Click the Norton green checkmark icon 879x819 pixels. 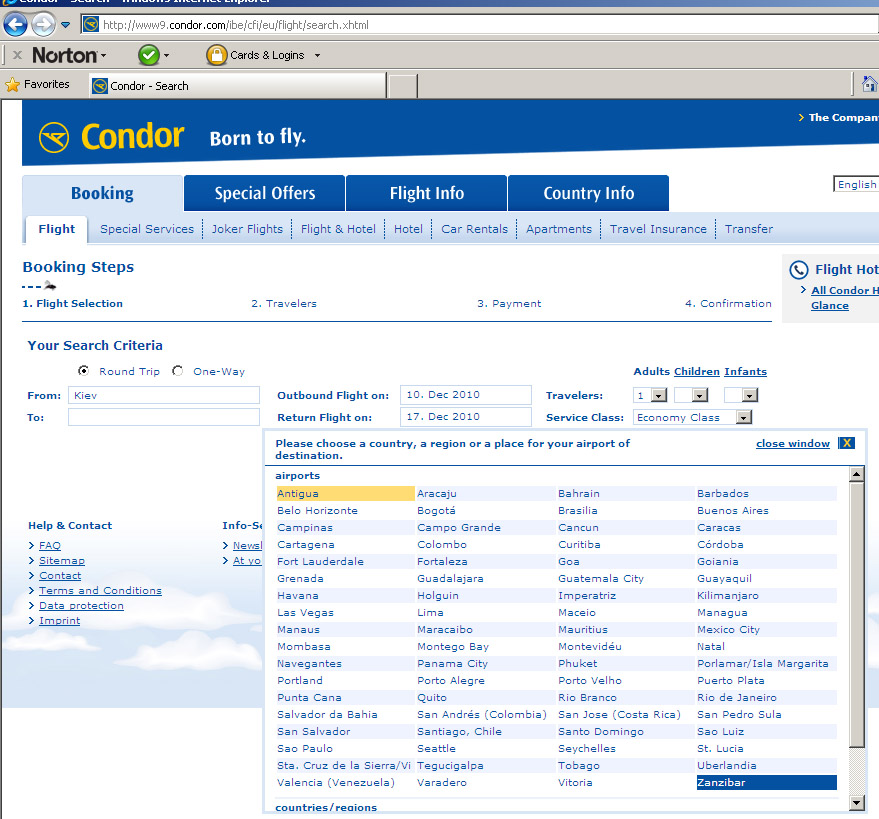[148, 55]
